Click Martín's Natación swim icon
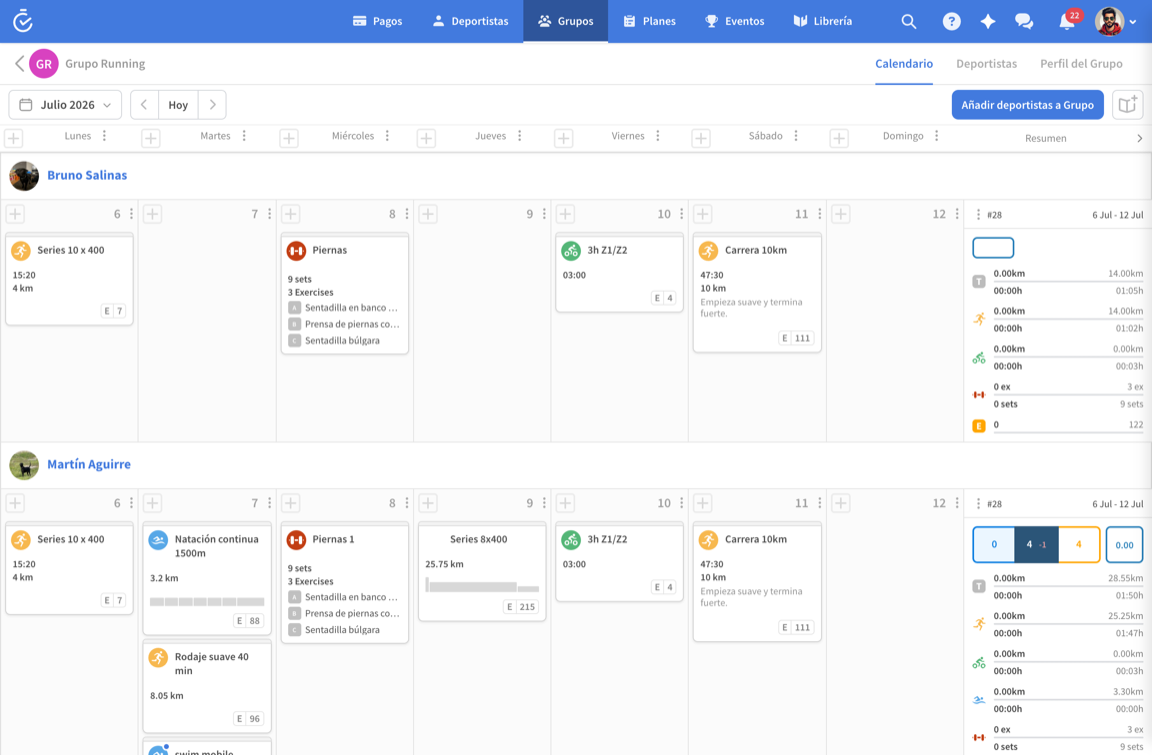Screen dimensions: 1152x755 (x=158, y=540)
